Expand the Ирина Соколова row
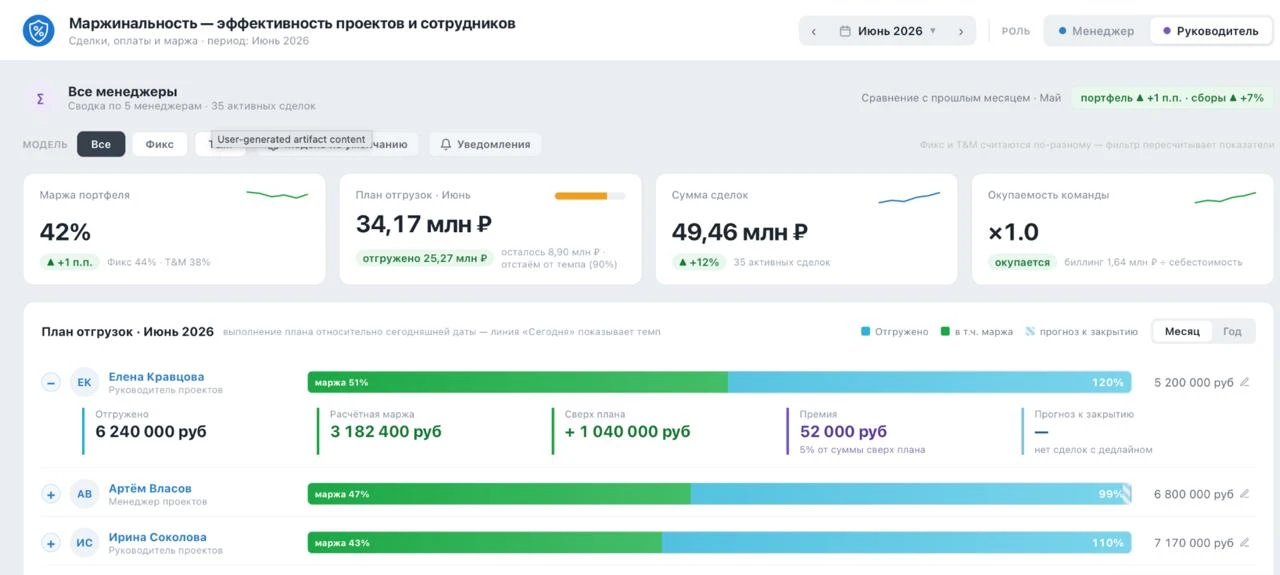The height and width of the screenshot is (575, 1280). click(x=51, y=543)
